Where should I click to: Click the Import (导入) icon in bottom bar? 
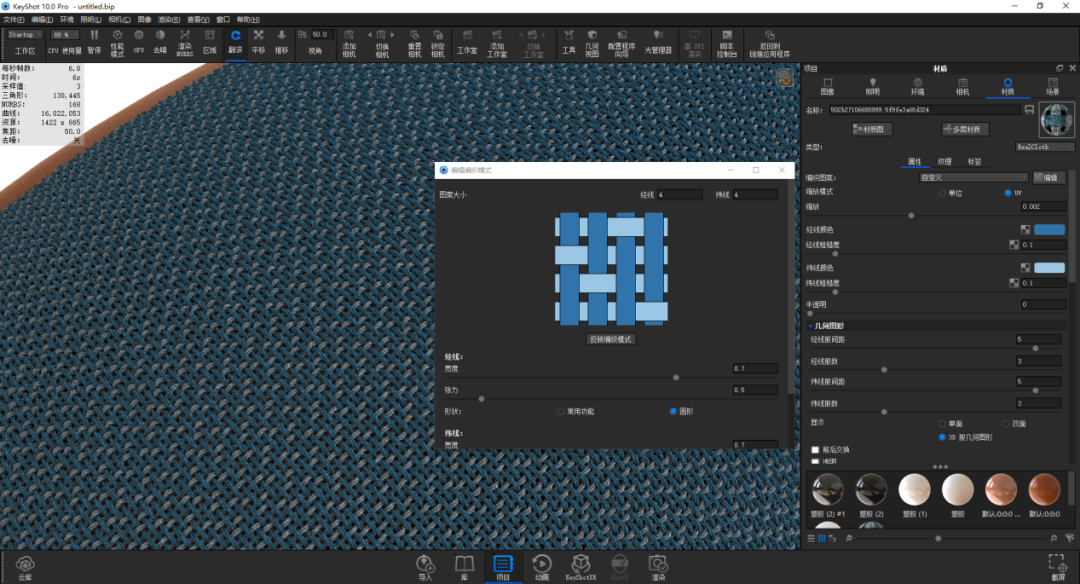tap(425, 568)
